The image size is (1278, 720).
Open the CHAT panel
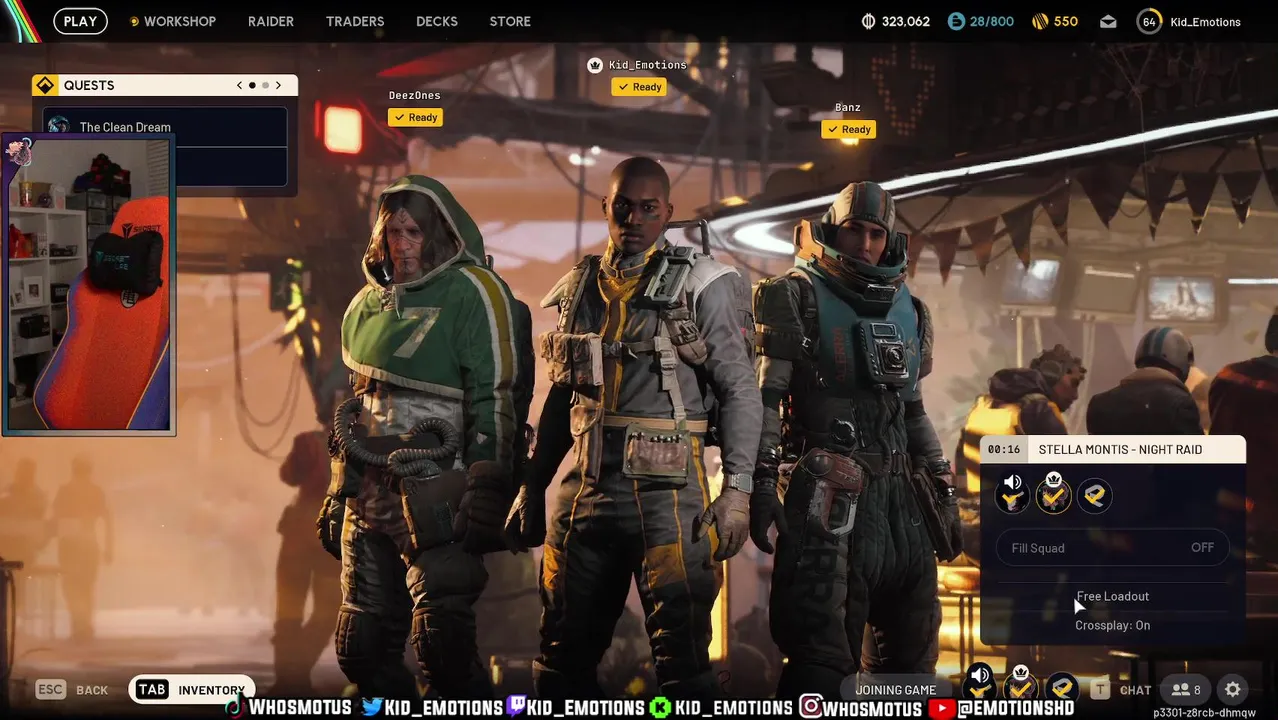tap(1135, 690)
